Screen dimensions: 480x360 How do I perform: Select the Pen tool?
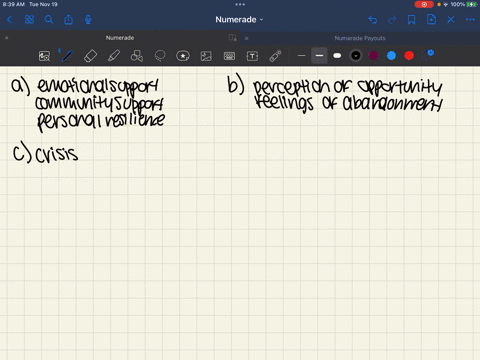67,56
